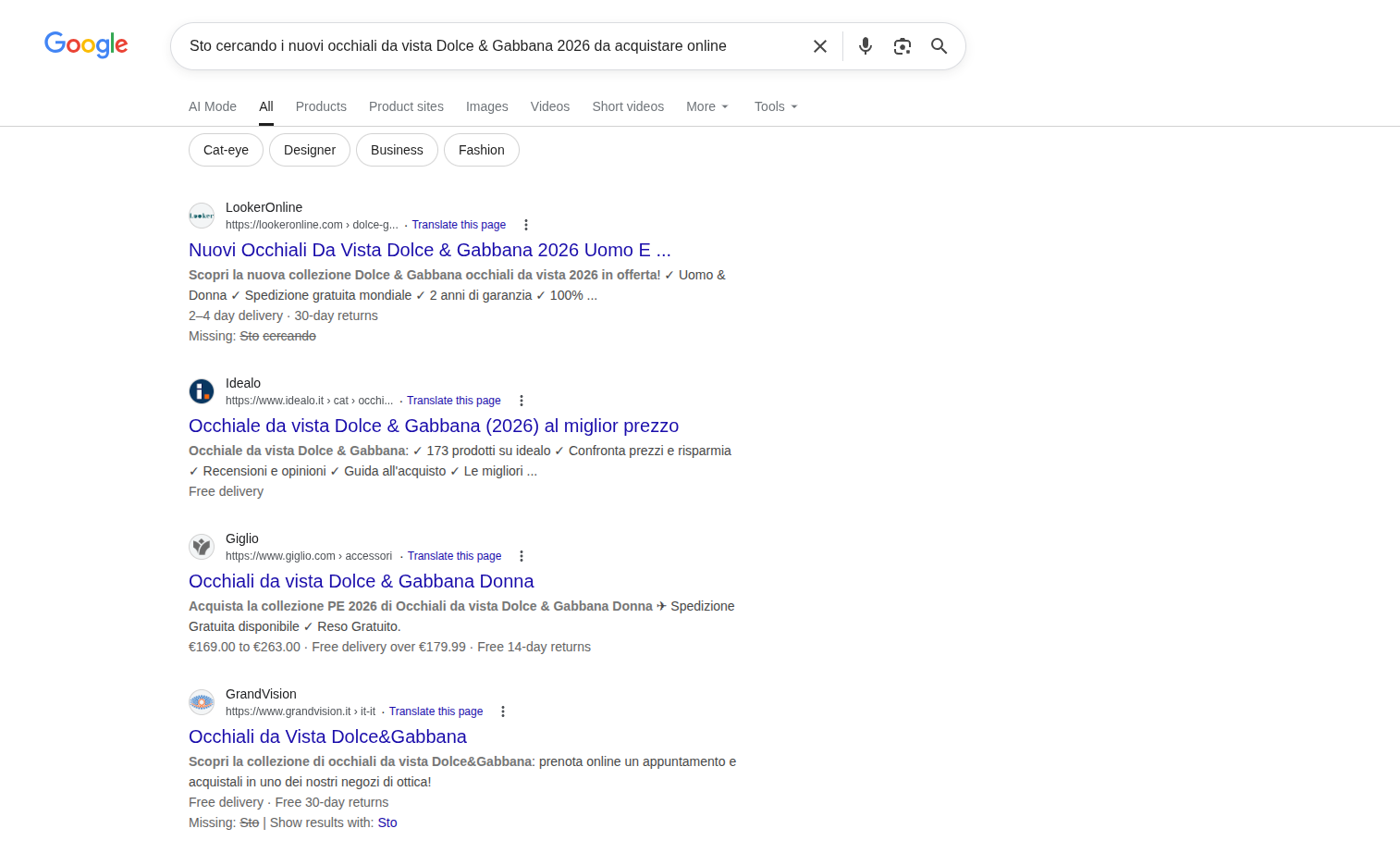Click inside the search query field

(x=490, y=46)
